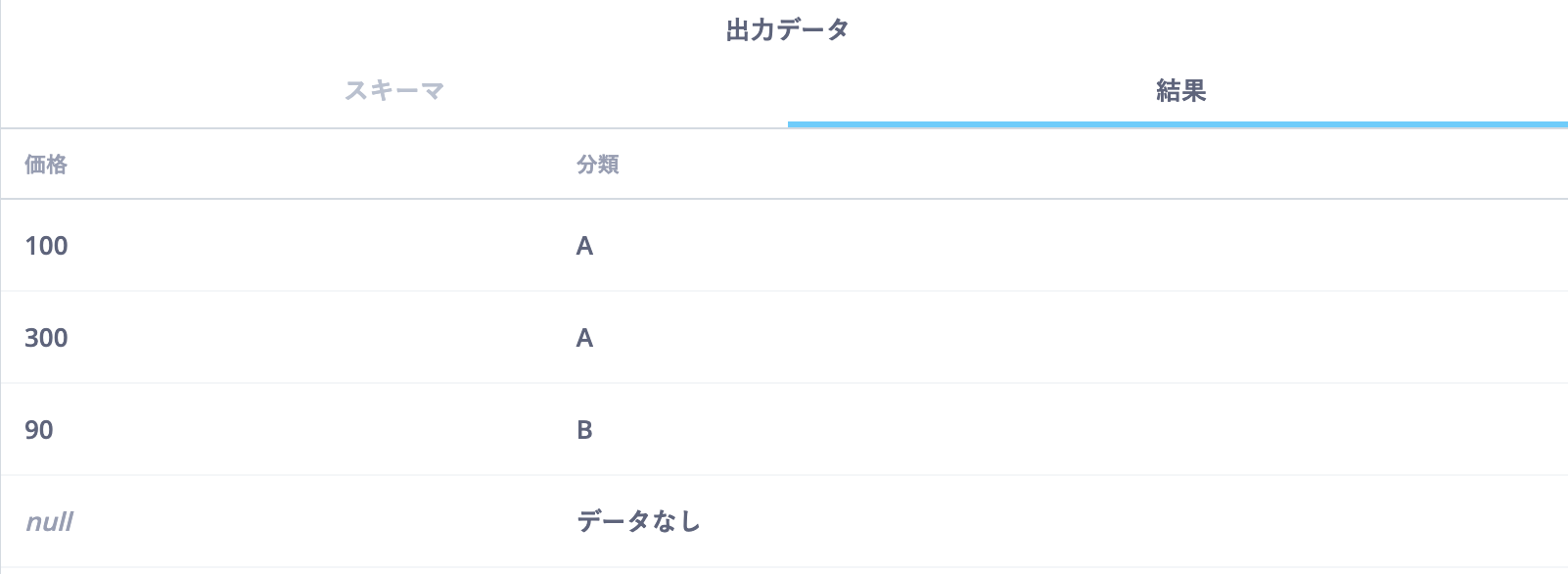
Task: Click the blue underline beneath 結果
Action: (1177, 124)
